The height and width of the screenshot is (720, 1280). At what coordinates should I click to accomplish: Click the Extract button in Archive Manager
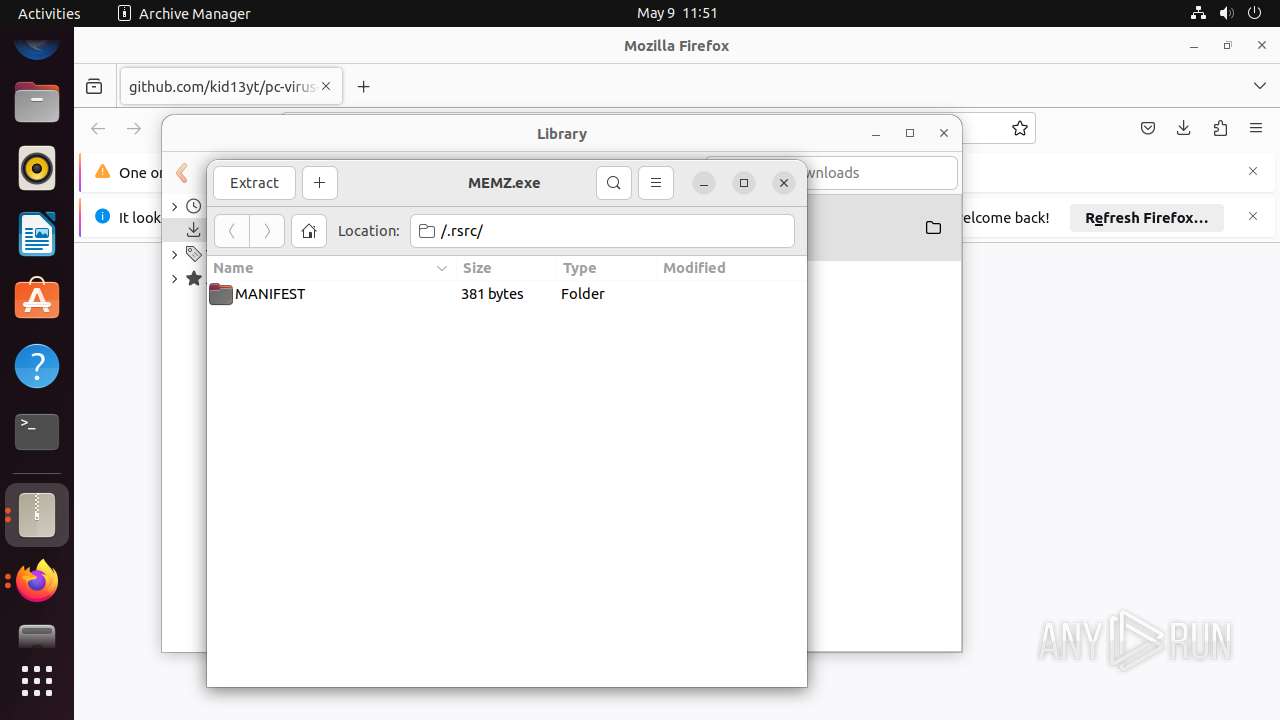pyautogui.click(x=254, y=183)
